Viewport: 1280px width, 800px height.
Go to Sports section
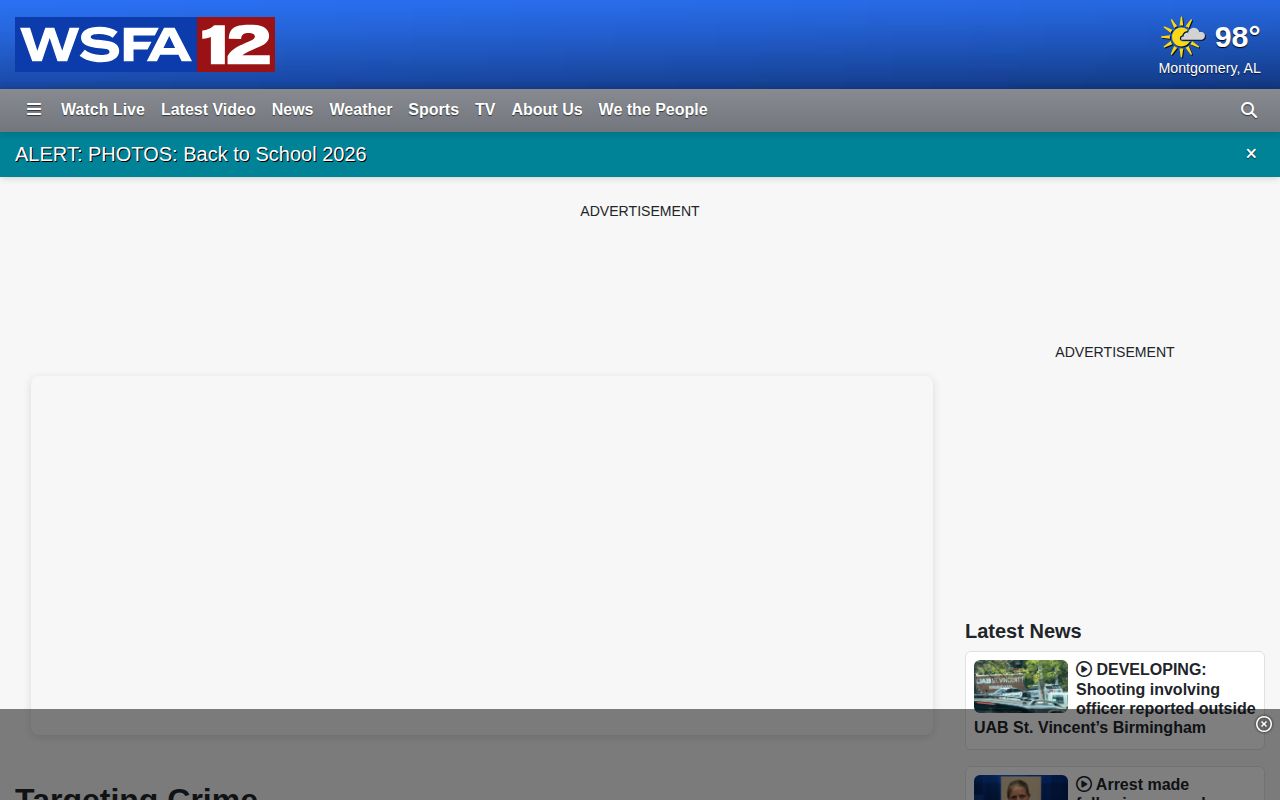tap(433, 110)
